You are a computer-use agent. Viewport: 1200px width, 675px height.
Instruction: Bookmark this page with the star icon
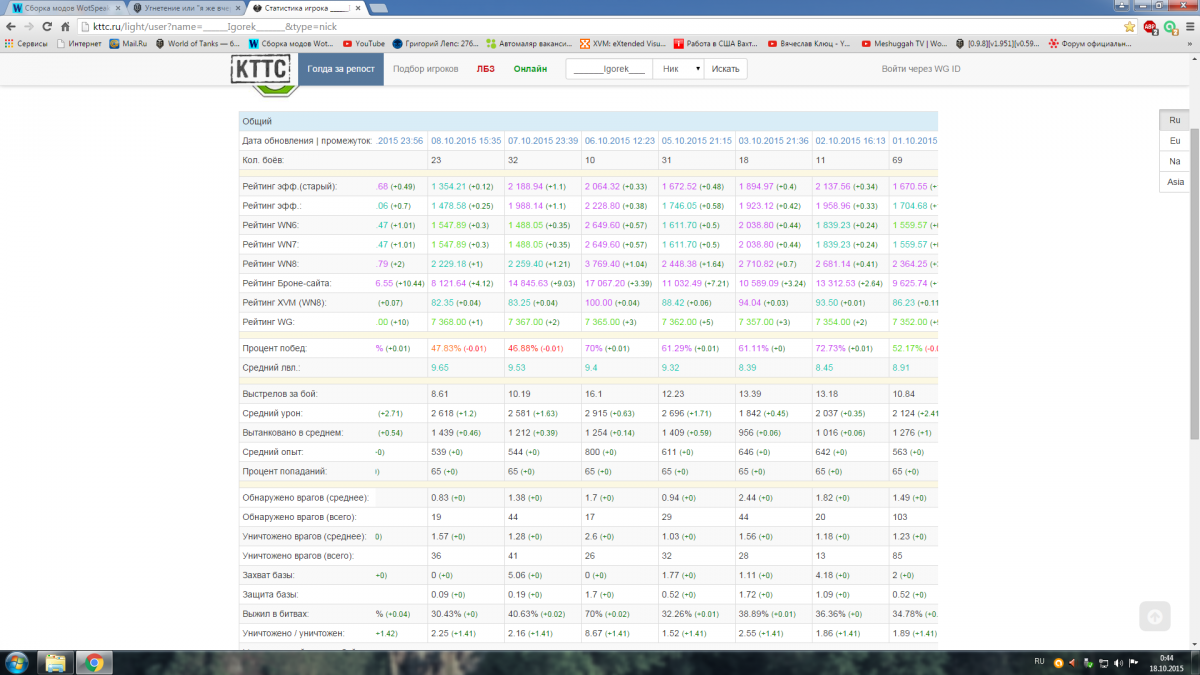pyautogui.click(x=1129, y=26)
